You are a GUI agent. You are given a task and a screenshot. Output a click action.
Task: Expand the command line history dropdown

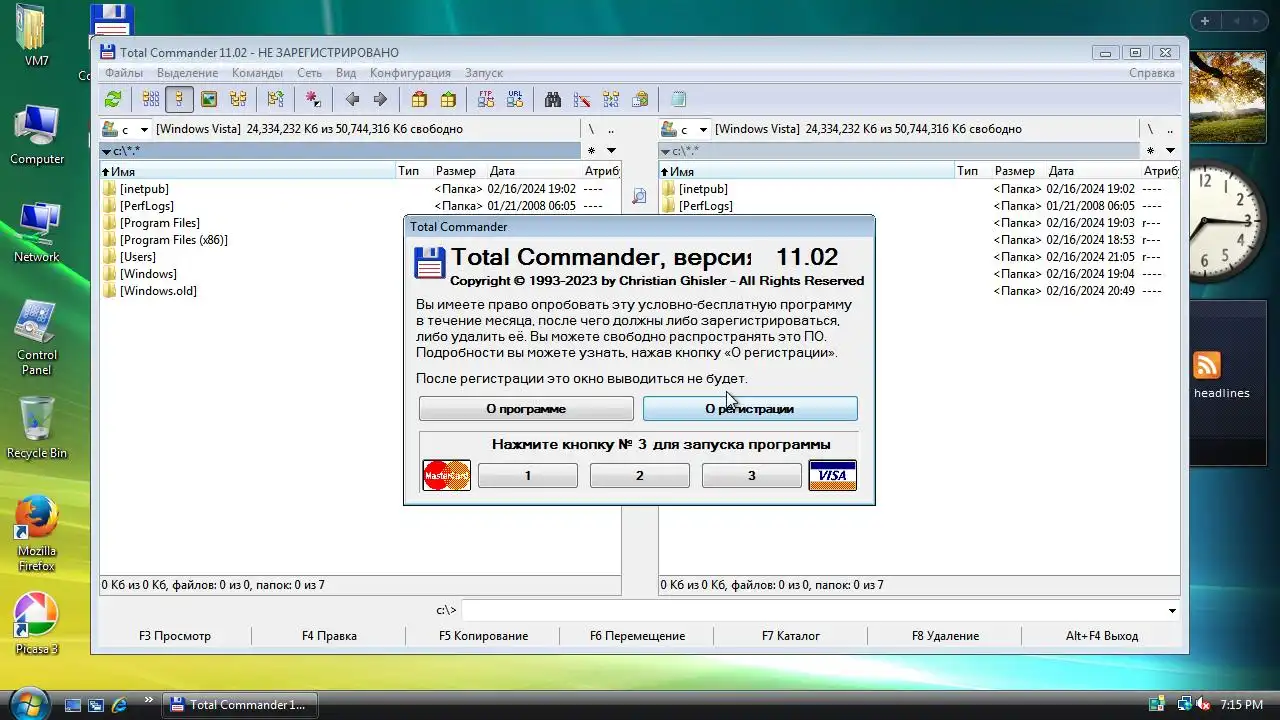(1172, 611)
